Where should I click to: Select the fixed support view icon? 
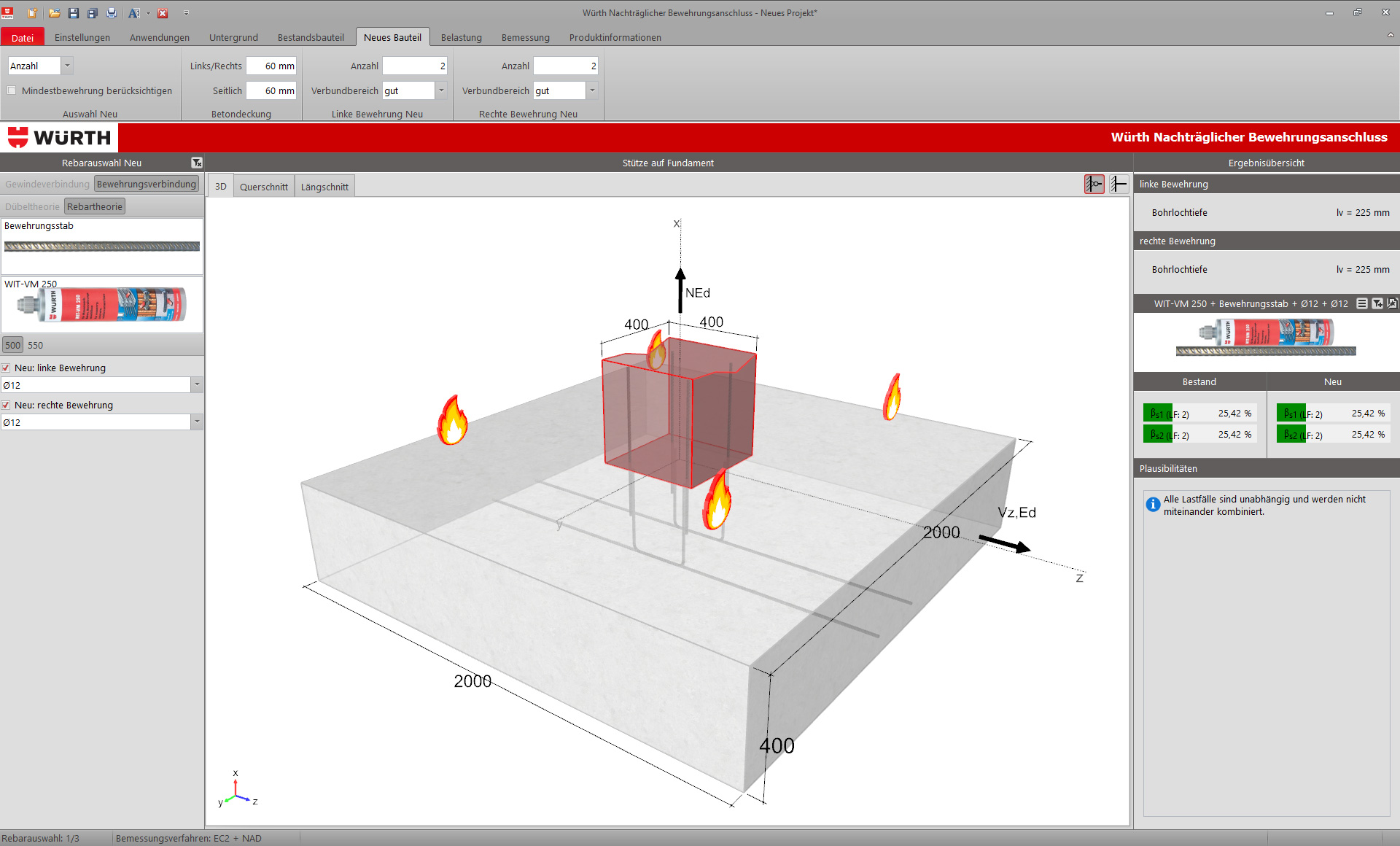pyautogui.click(x=1119, y=185)
